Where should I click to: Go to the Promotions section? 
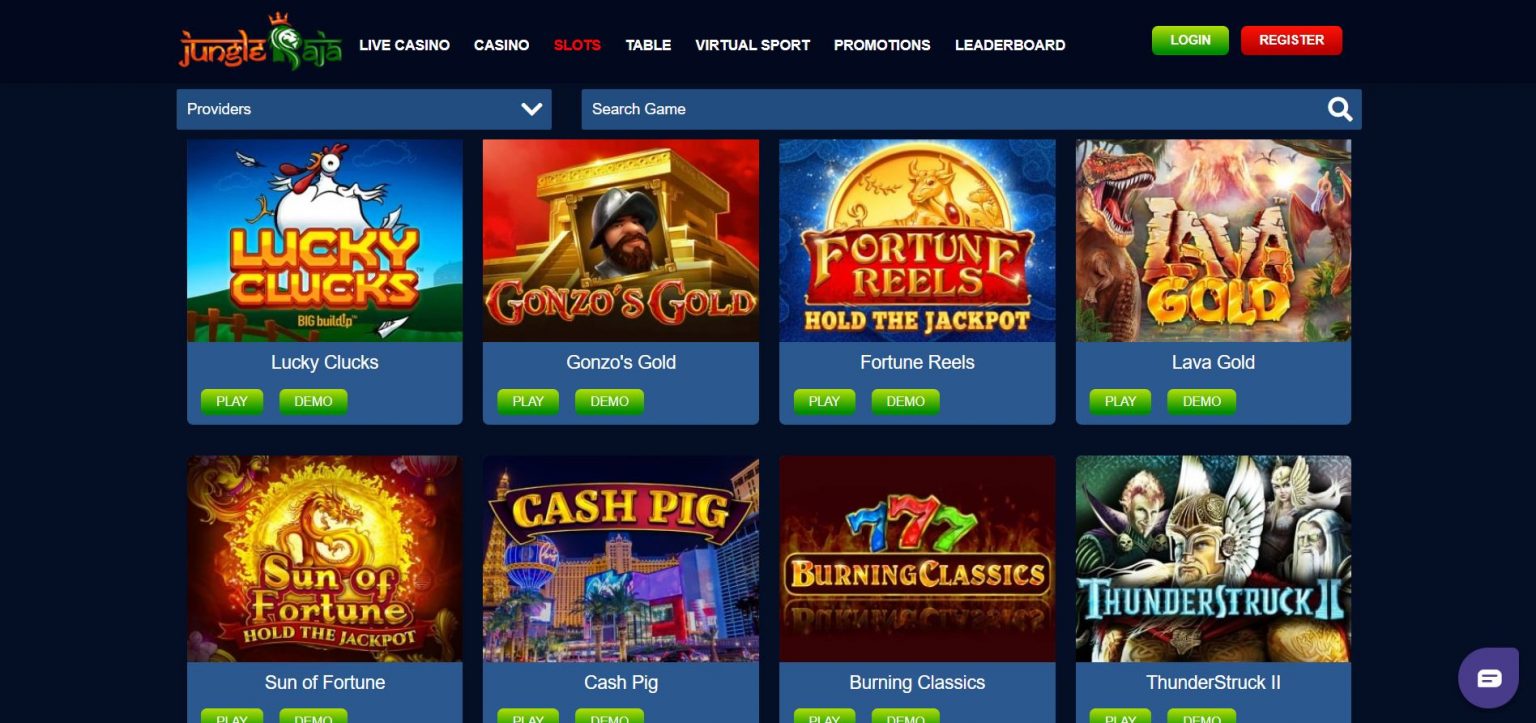pos(882,45)
